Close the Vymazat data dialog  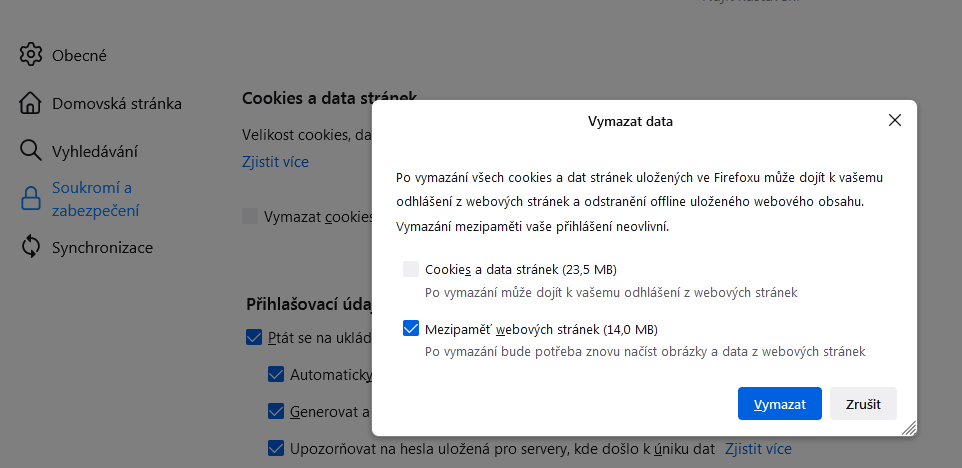pyautogui.click(x=894, y=121)
